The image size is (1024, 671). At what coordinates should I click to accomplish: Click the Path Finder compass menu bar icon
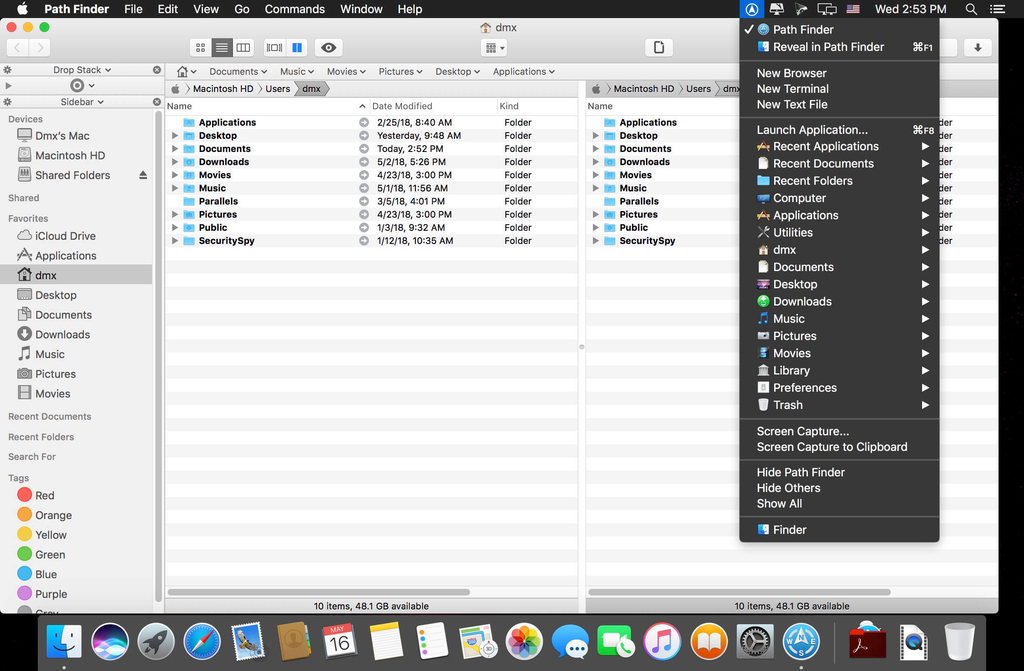pos(752,9)
